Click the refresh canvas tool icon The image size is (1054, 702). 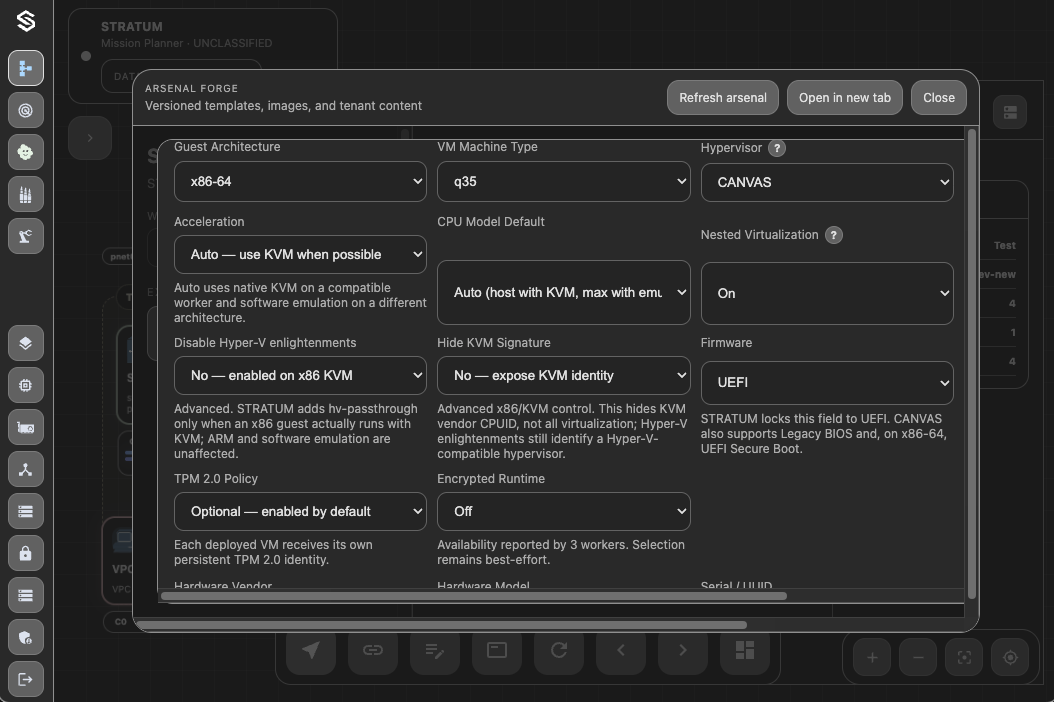coord(559,650)
